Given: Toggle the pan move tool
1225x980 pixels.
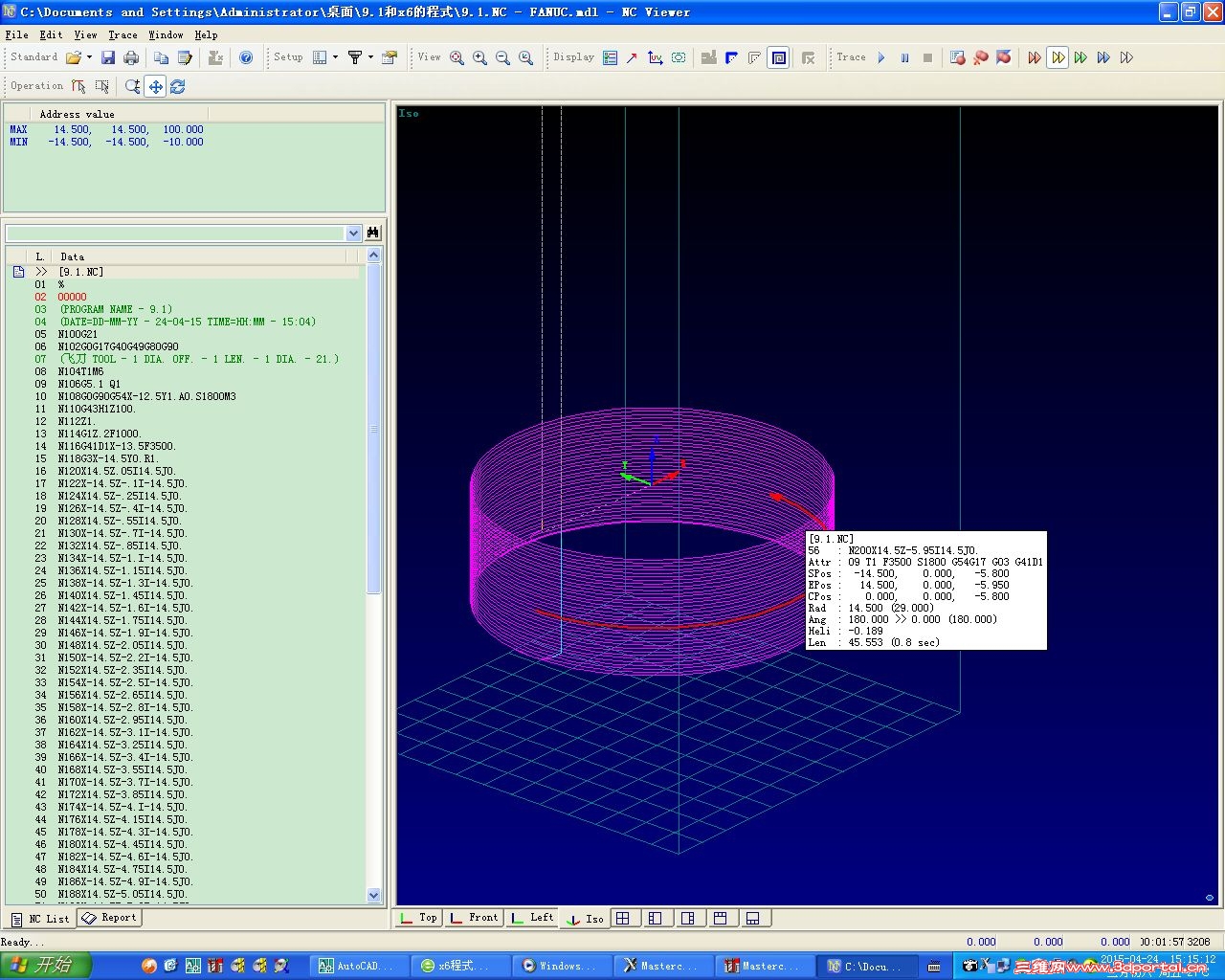Looking at the screenshot, I should click(x=155, y=86).
